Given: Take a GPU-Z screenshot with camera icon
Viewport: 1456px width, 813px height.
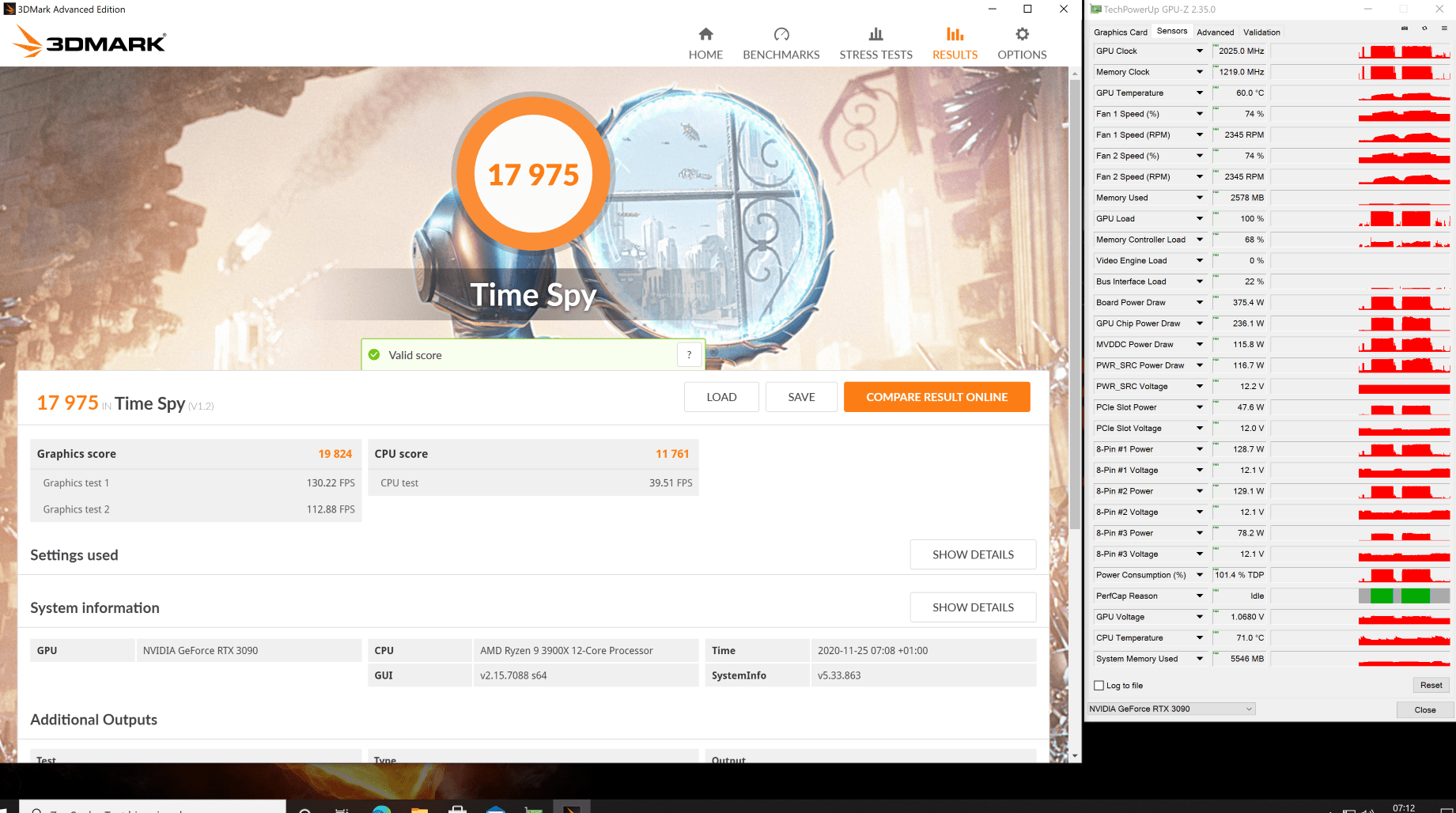Looking at the screenshot, I should click(x=1405, y=28).
